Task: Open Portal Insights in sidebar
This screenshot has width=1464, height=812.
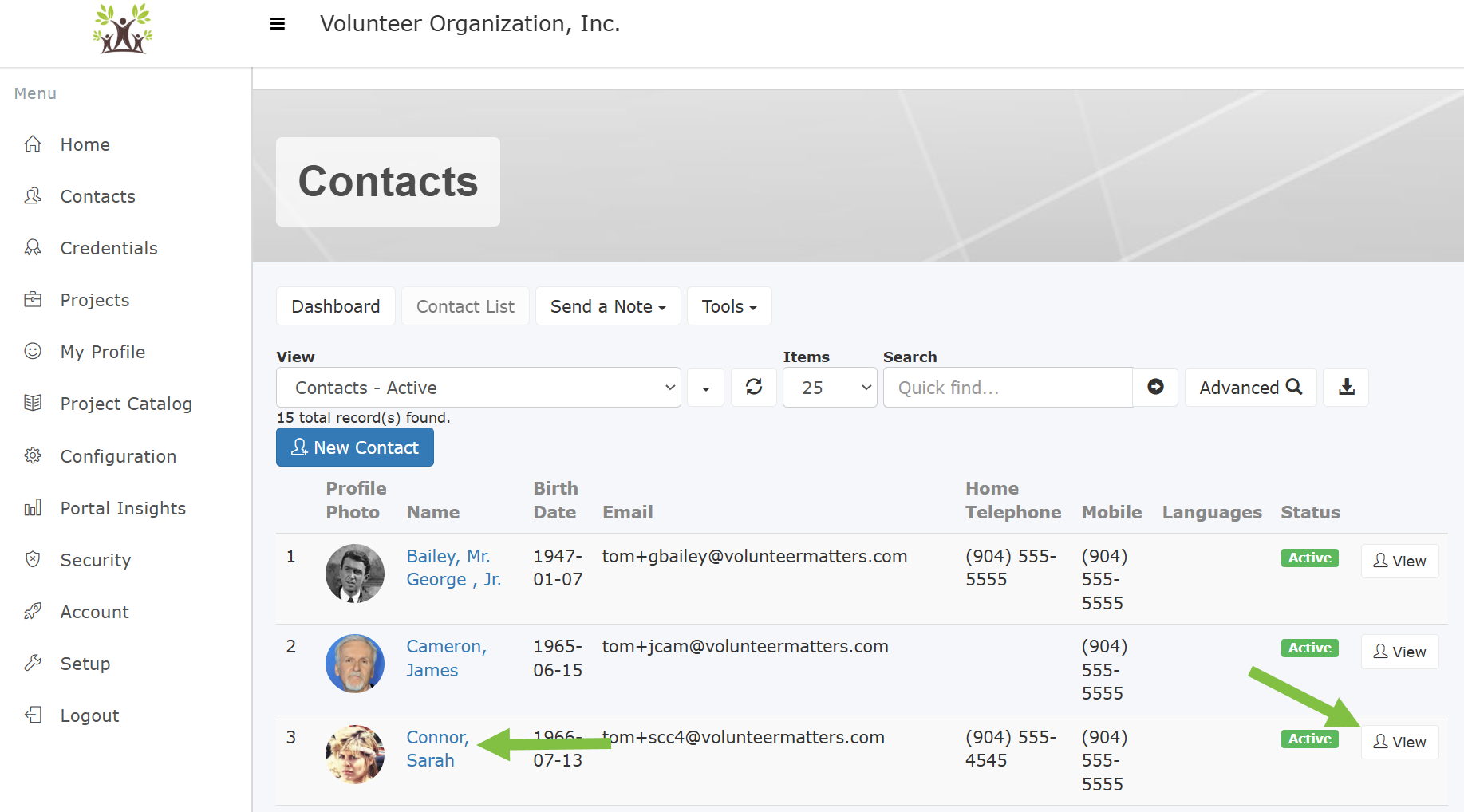Action: pos(123,508)
